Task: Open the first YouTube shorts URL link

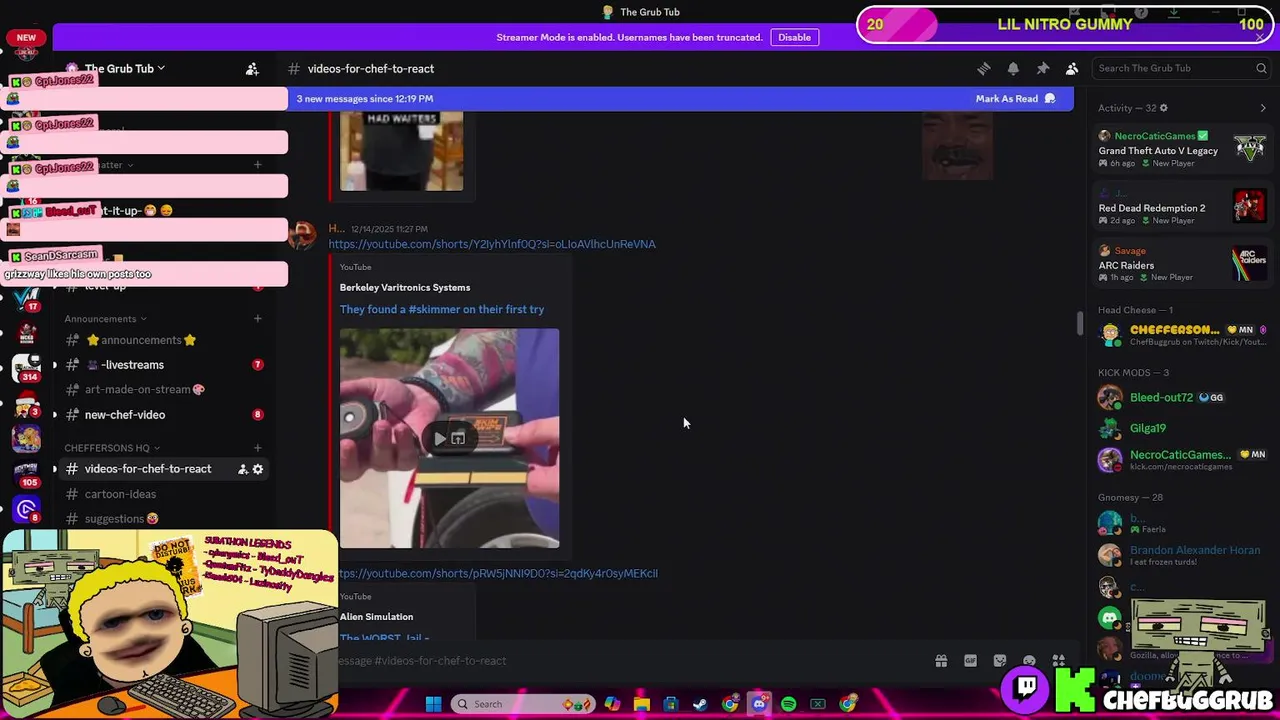Action: (x=492, y=244)
